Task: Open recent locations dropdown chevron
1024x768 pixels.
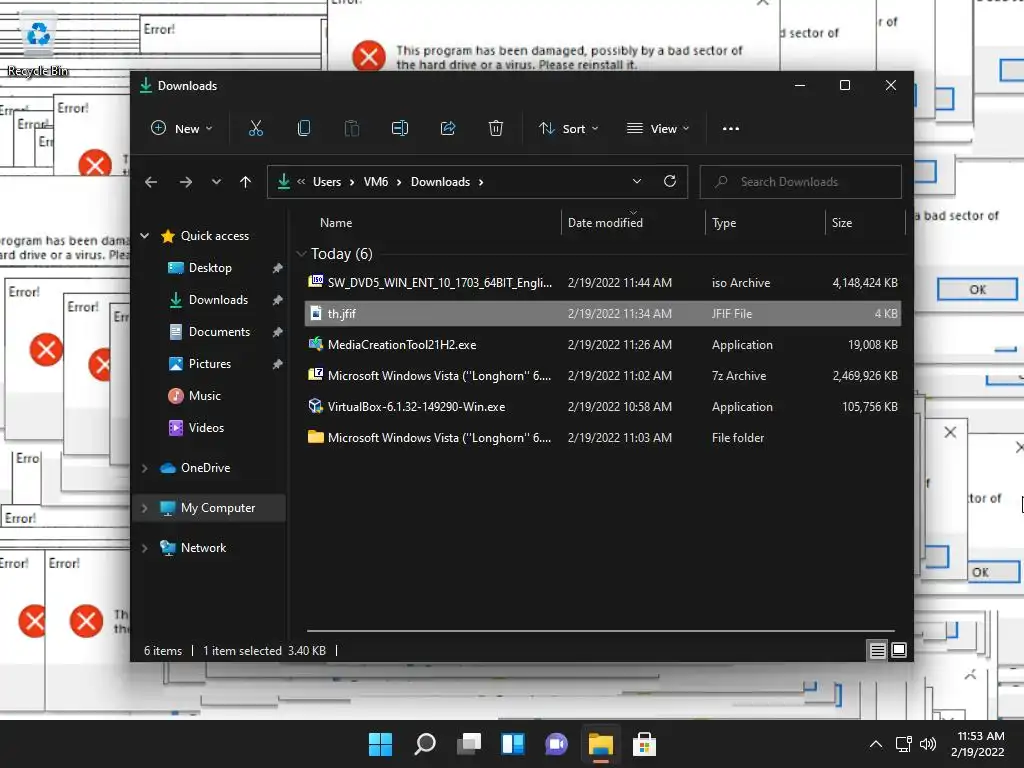Action: [x=216, y=182]
